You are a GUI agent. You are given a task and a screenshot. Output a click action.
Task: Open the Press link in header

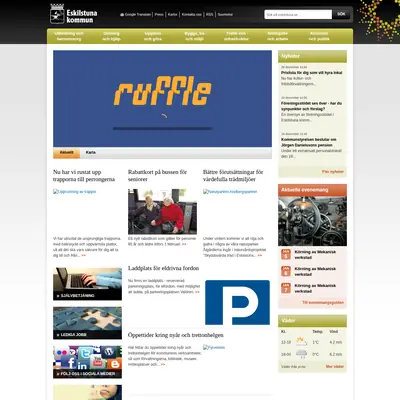point(159,15)
